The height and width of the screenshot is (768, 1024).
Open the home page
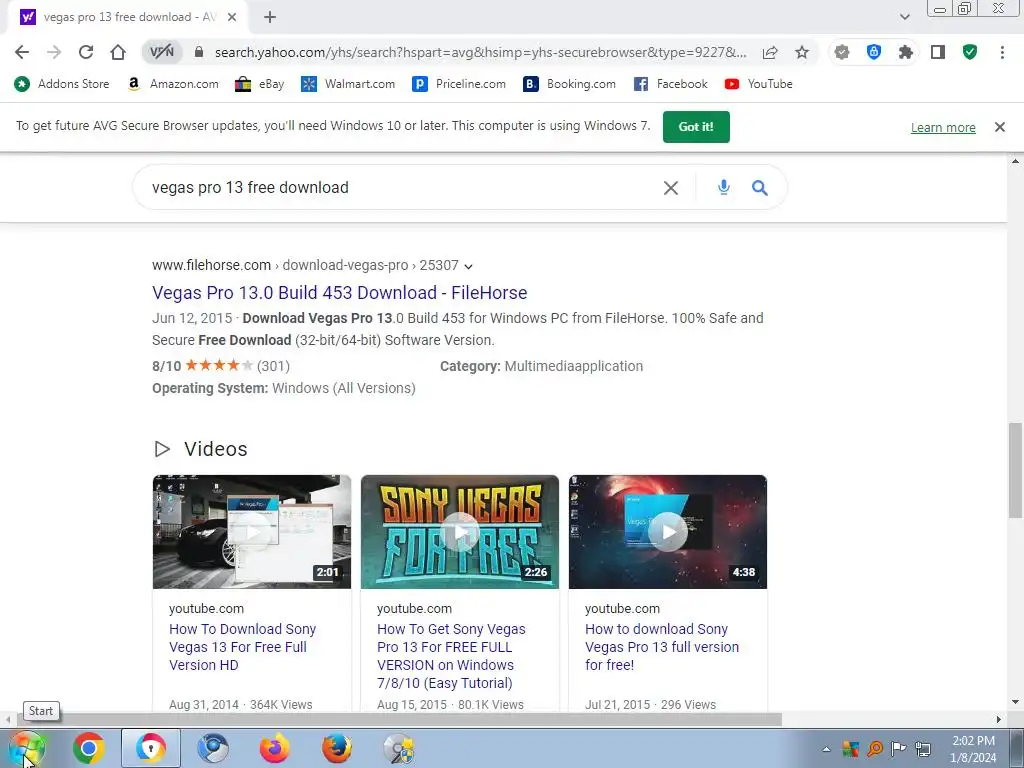click(x=118, y=52)
